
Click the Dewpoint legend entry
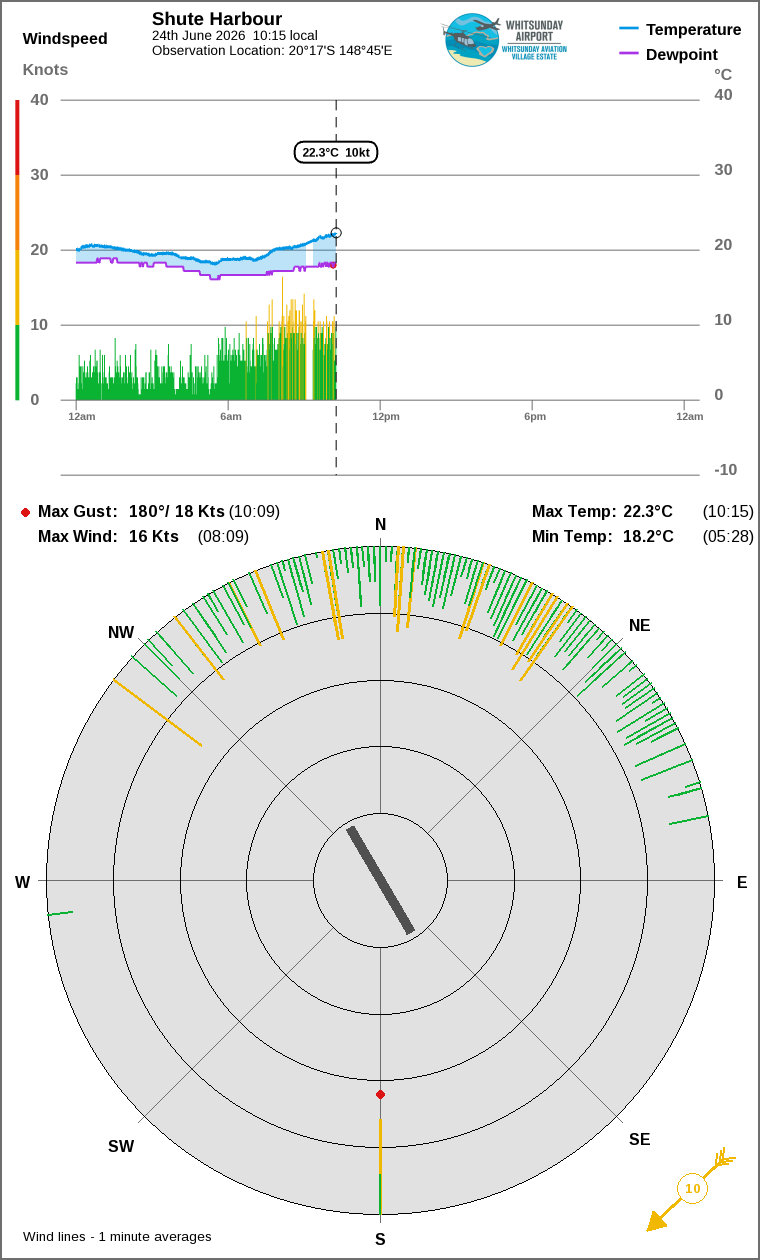coord(668,54)
